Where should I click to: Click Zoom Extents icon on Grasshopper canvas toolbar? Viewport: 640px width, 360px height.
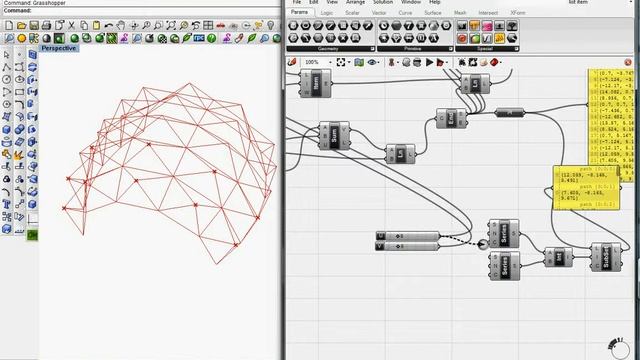(x=341, y=62)
